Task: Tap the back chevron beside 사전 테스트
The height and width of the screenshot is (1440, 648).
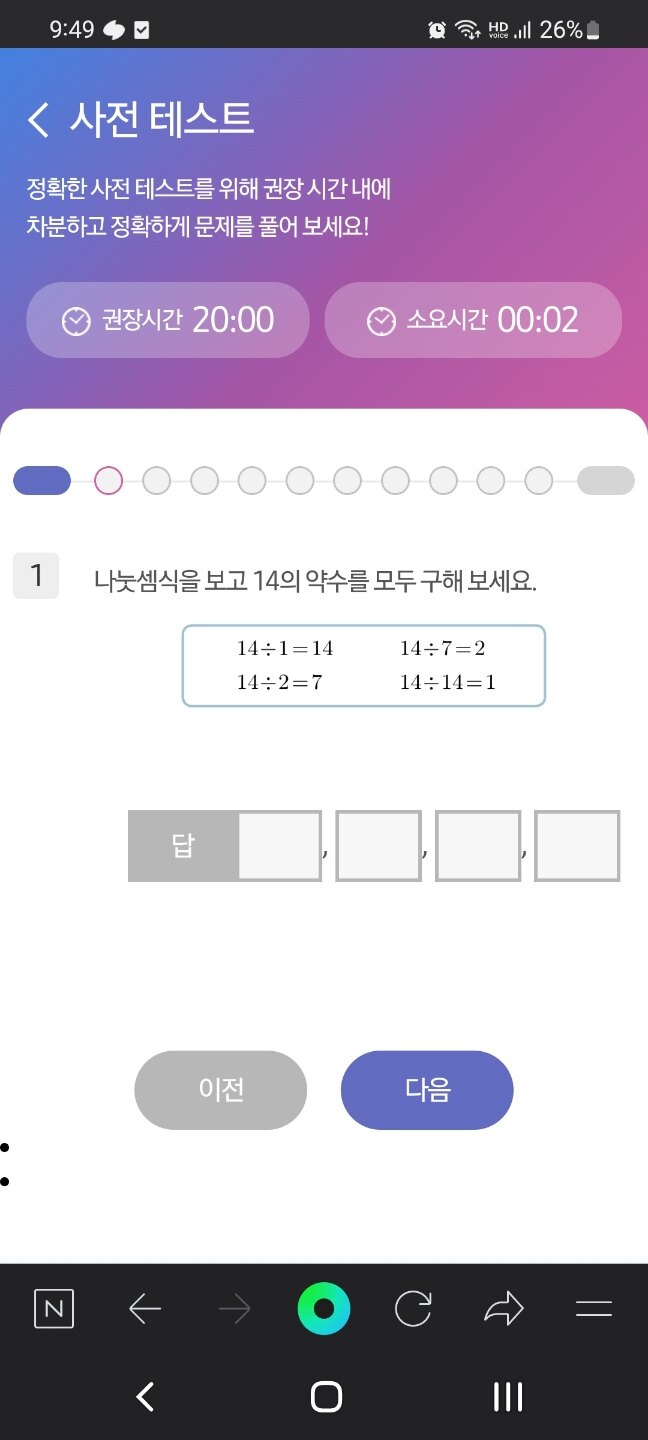Action: [x=38, y=120]
